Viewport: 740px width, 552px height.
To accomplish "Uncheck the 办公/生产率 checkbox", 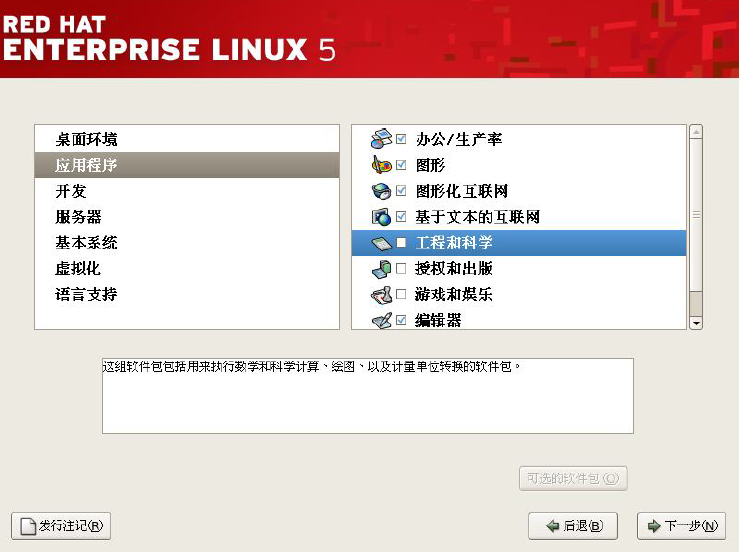I will tap(401, 139).
